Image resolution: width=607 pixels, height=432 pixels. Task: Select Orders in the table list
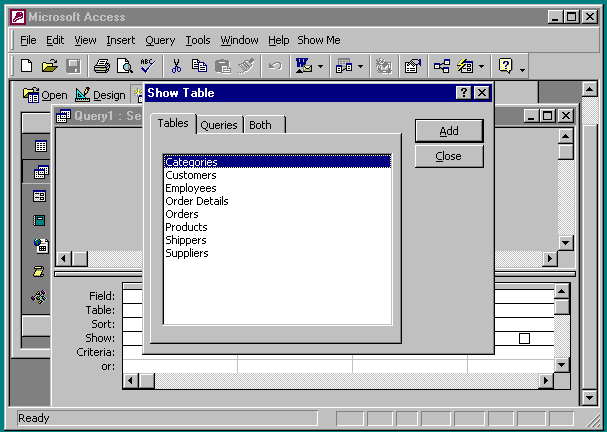(277, 214)
